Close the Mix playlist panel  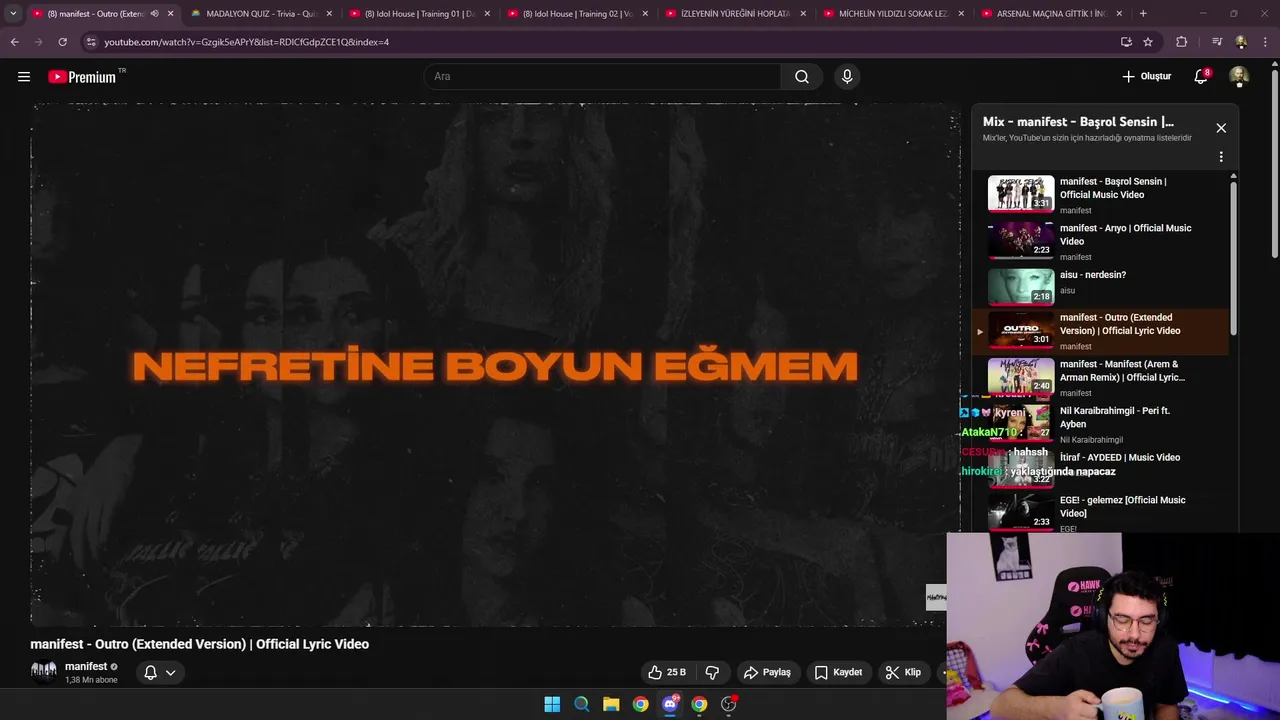pos(1221,128)
